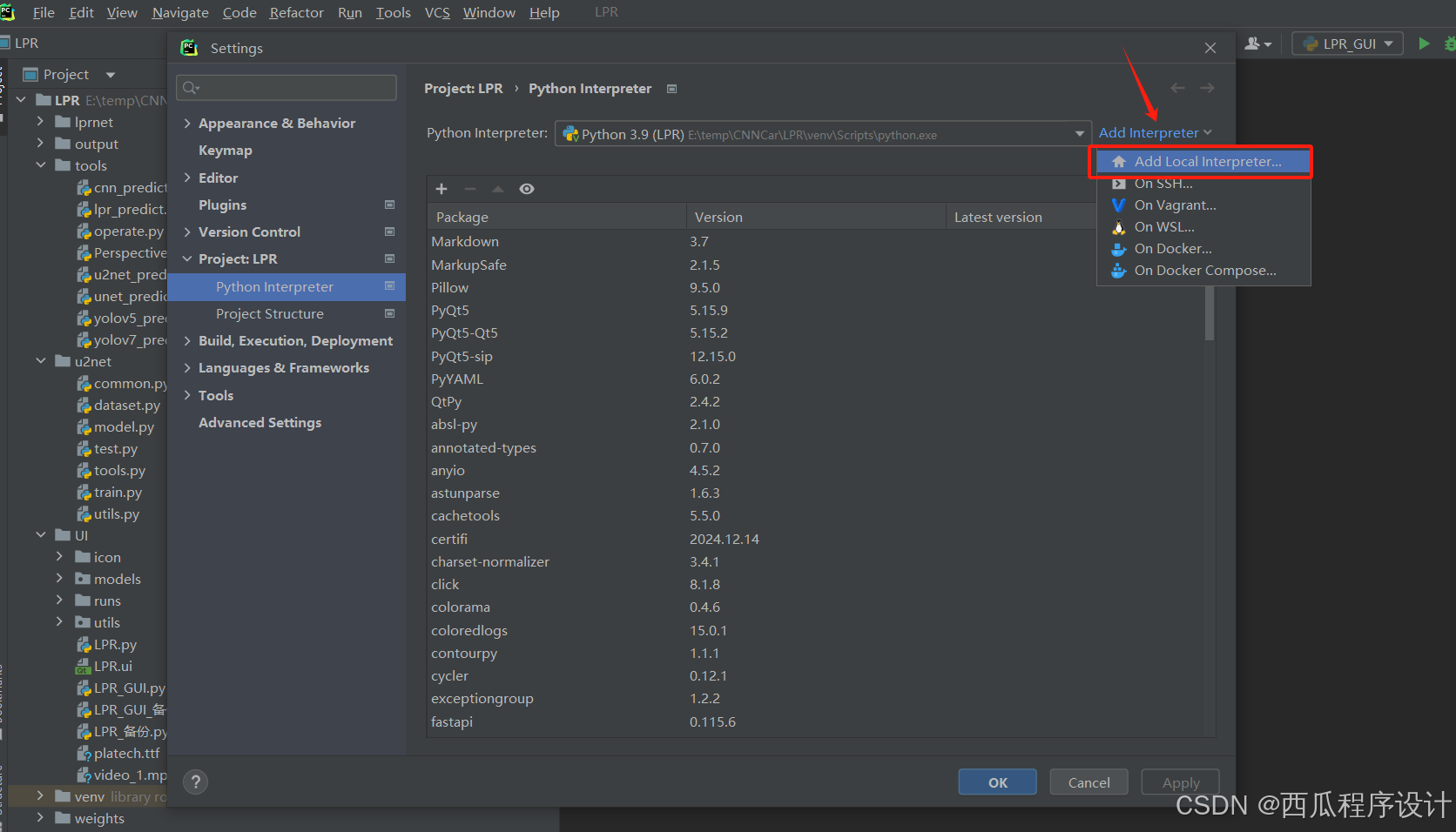Screen dimensions: 1456x832
Task: Close the Settings dialog
Action: (1210, 48)
